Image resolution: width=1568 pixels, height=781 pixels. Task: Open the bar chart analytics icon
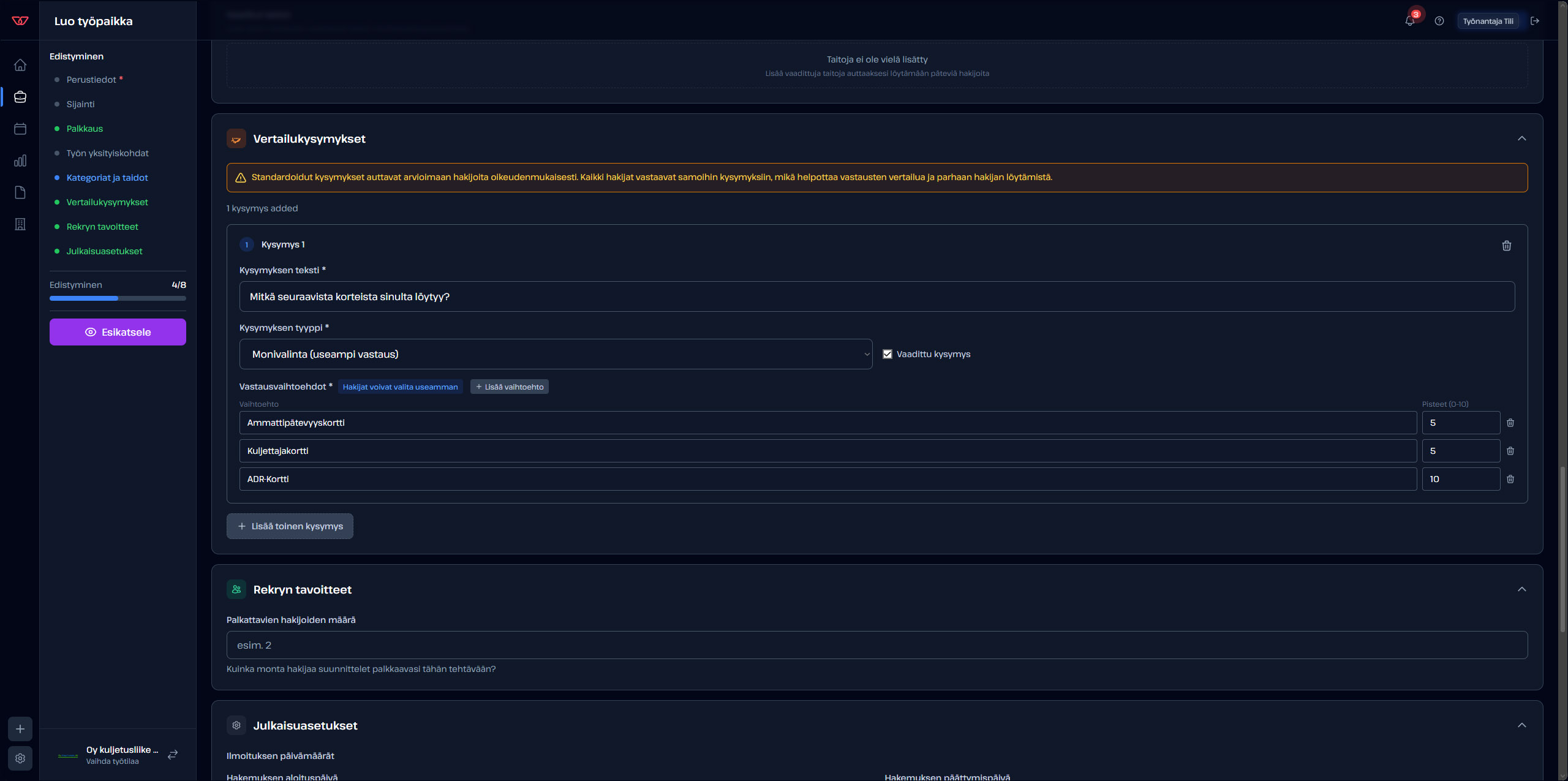[x=20, y=160]
